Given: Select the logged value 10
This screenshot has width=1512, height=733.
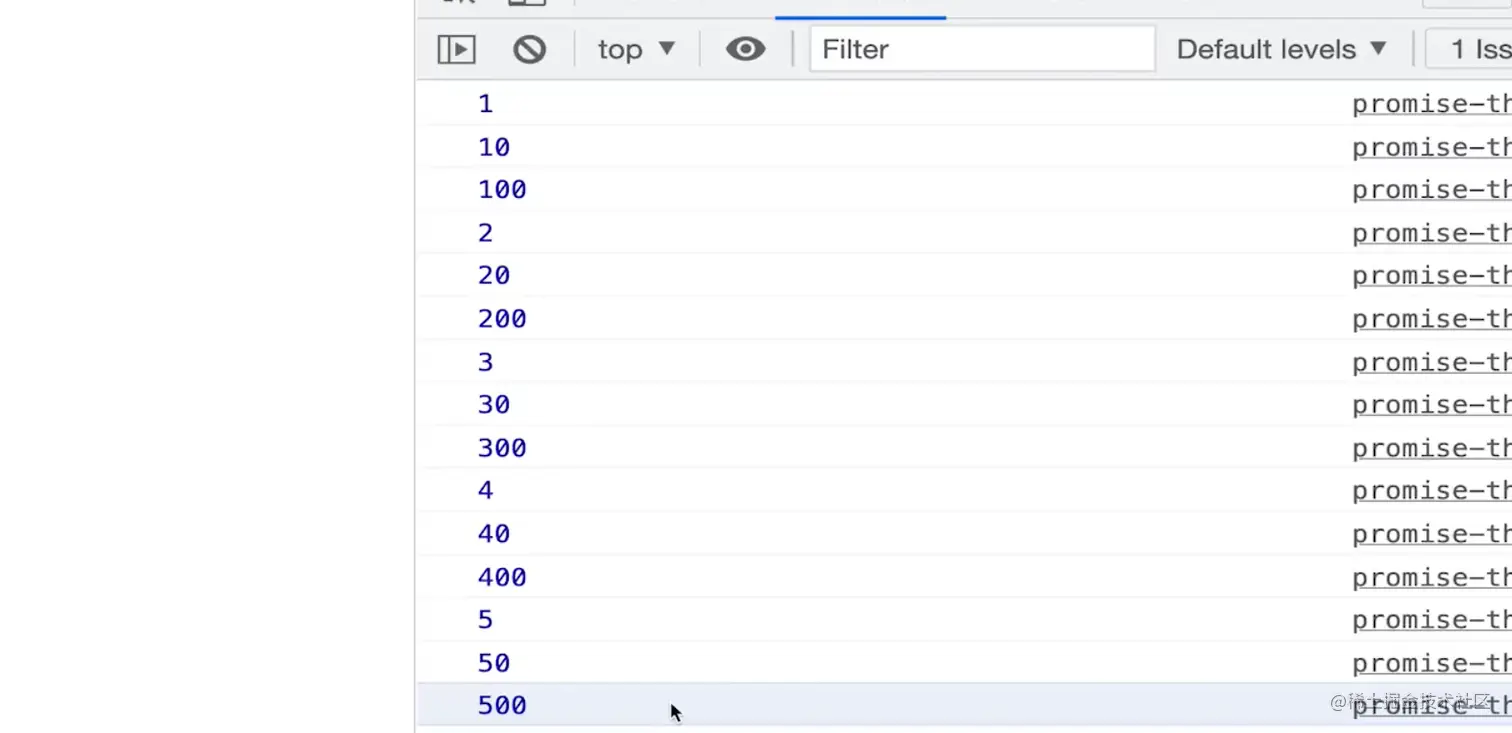Looking at the screenshot, I should (494, 147).
